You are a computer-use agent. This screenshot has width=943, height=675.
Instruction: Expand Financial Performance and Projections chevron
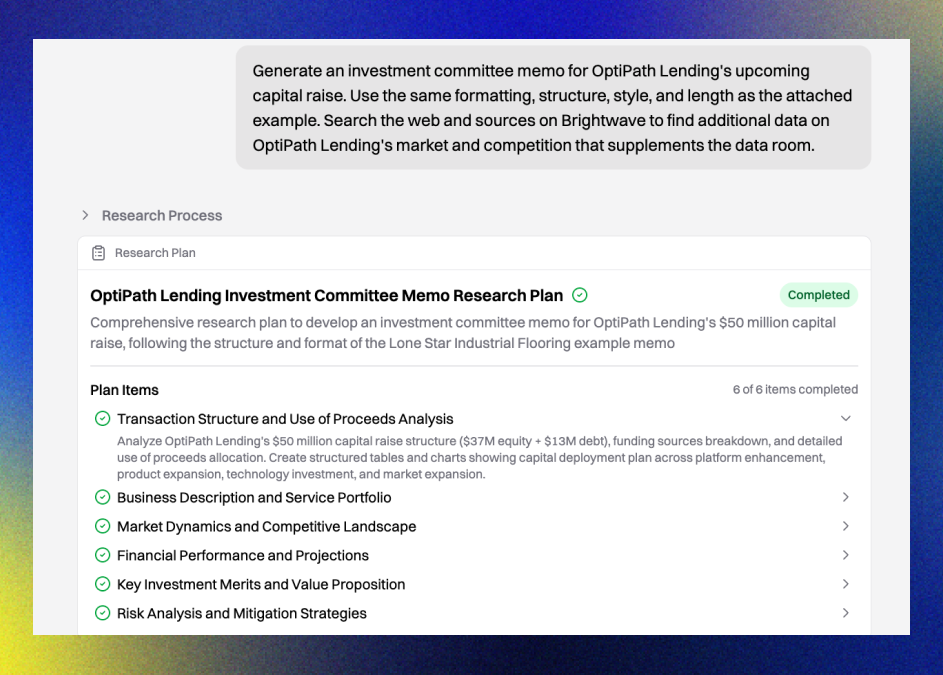pyautogui.click(x=846, y=555)
